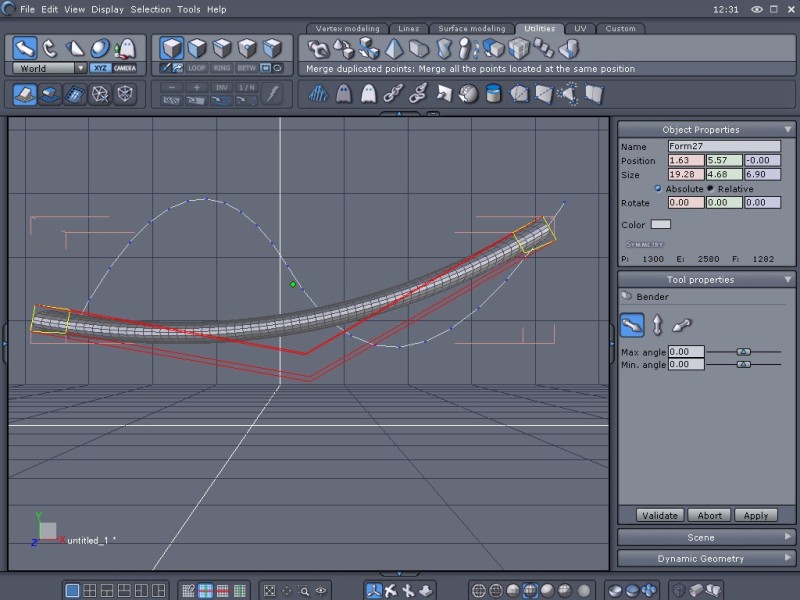
Task: Select the rotate tool in top-left toolbar
Action: (49, 49)
